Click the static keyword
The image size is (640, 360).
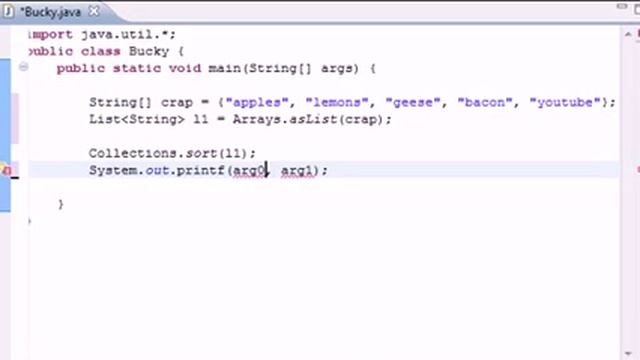point(137,68)
